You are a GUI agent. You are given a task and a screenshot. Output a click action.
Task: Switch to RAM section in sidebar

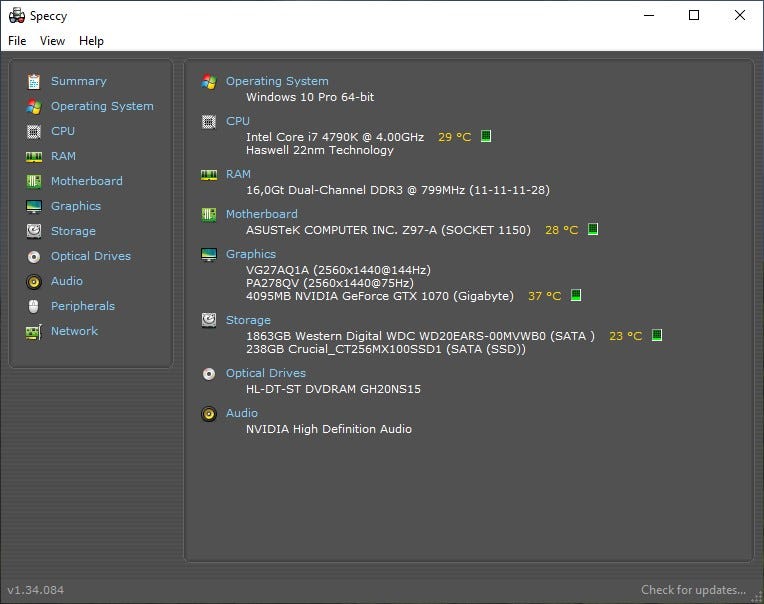[x=63, y=156]
